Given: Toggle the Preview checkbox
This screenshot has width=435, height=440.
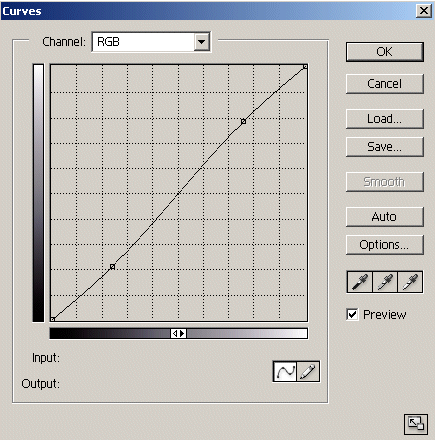Looking at the screenshot, I should pos(352,314).
